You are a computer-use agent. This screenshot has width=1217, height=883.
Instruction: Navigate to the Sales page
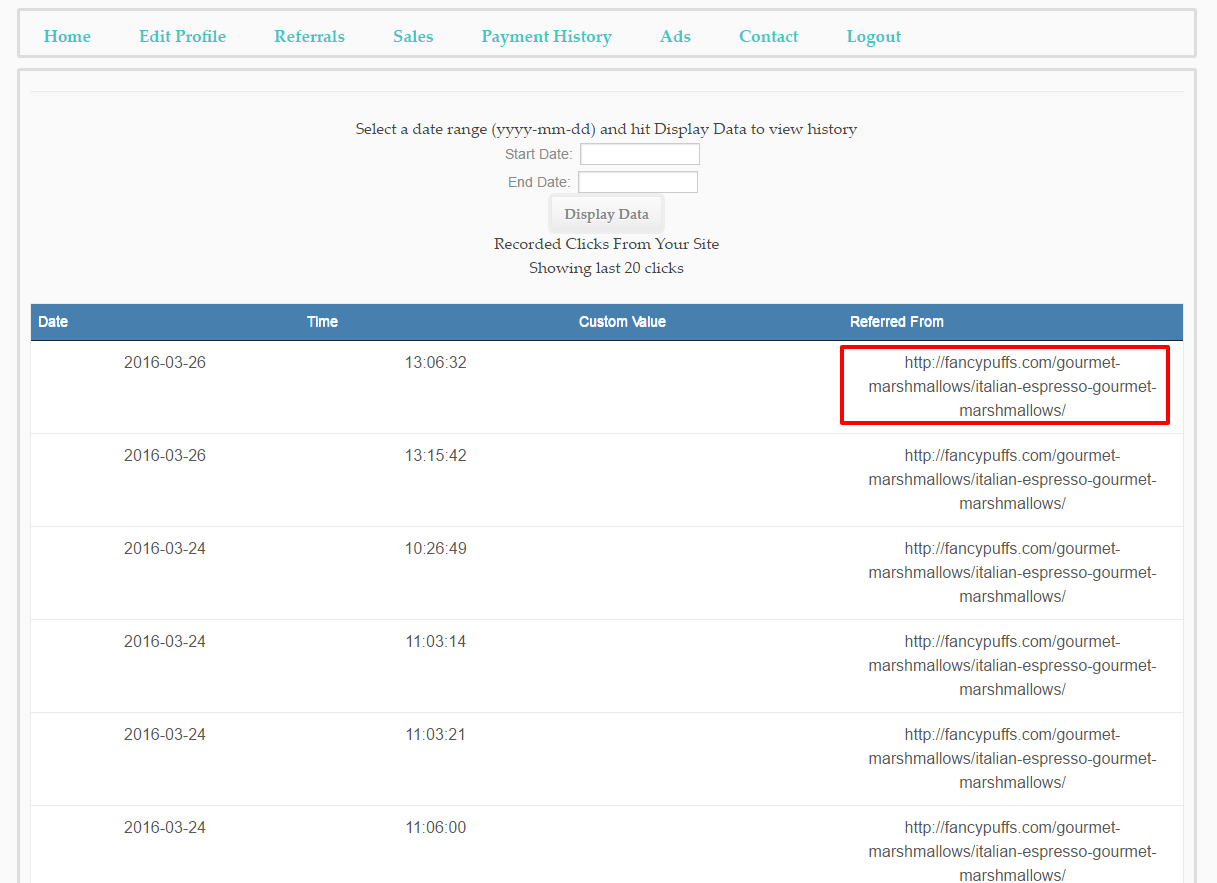[x=413, y=36]
